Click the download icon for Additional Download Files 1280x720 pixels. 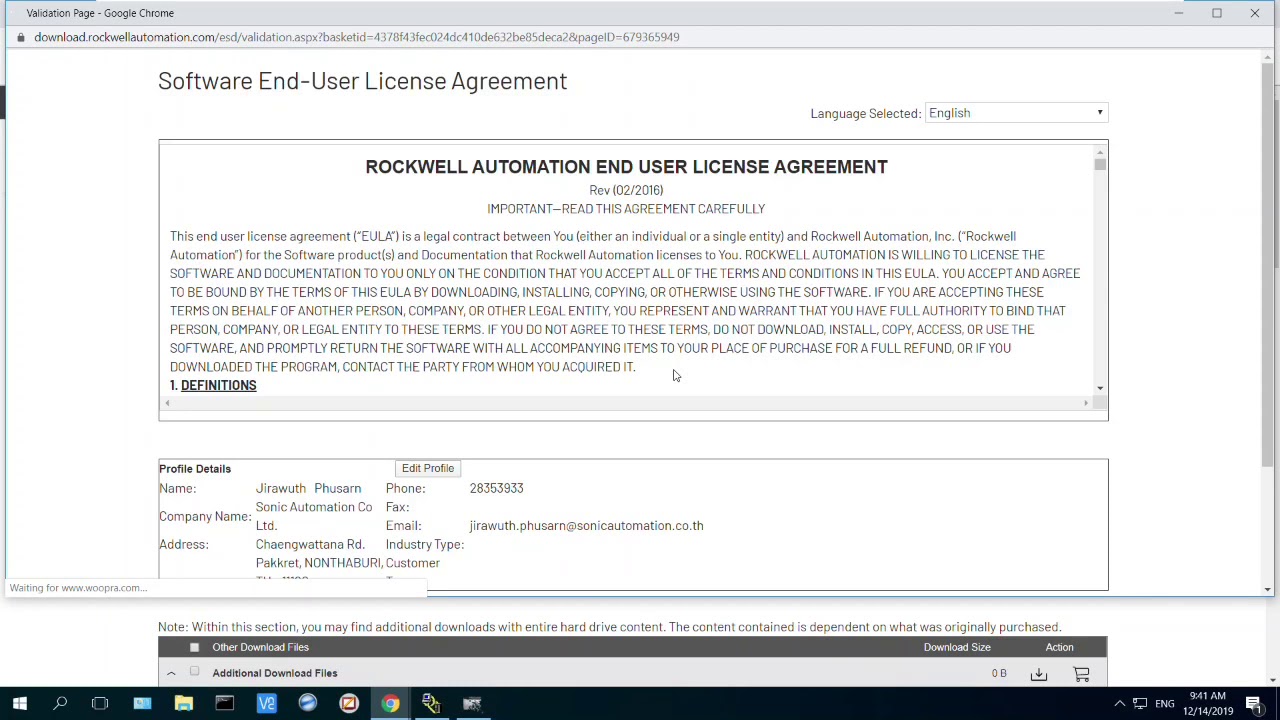click(1039, 675)
